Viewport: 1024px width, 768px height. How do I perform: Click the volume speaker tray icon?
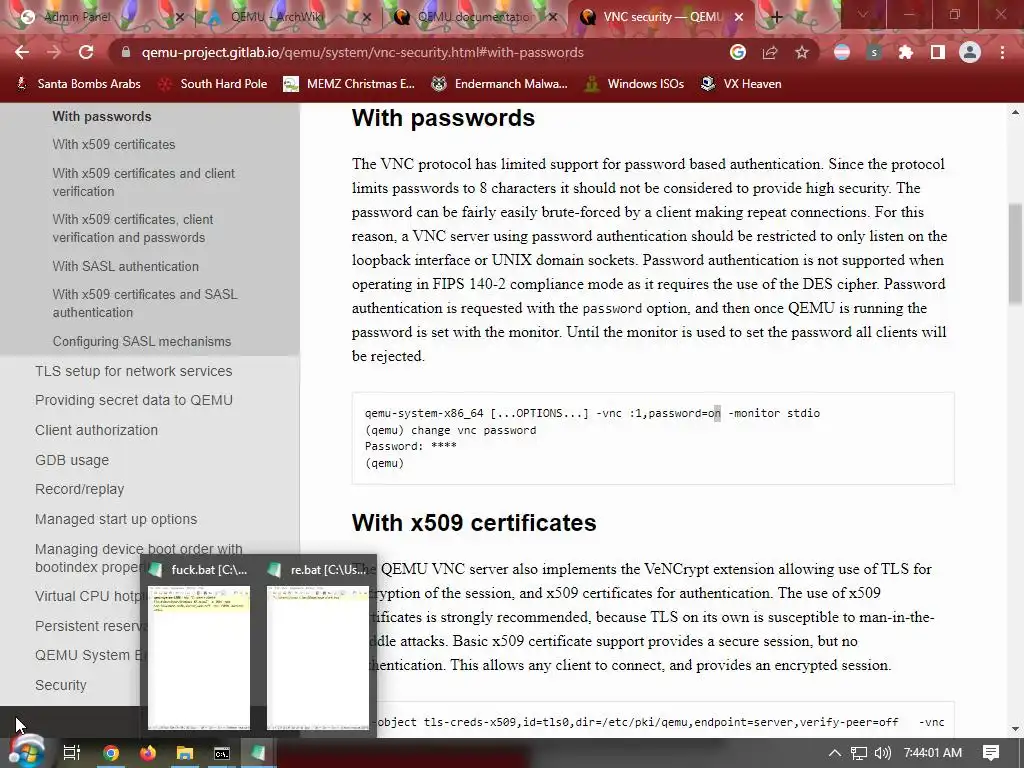point(882,753)
